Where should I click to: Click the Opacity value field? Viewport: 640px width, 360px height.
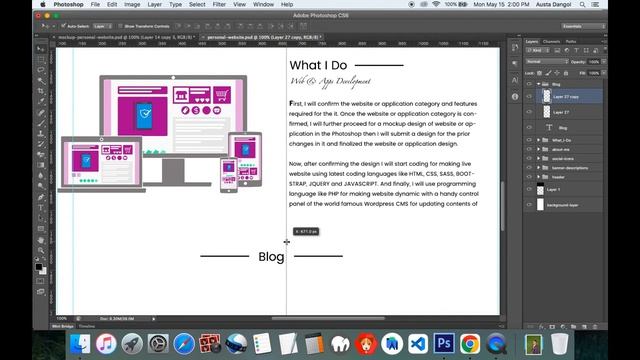click(594, 62)
